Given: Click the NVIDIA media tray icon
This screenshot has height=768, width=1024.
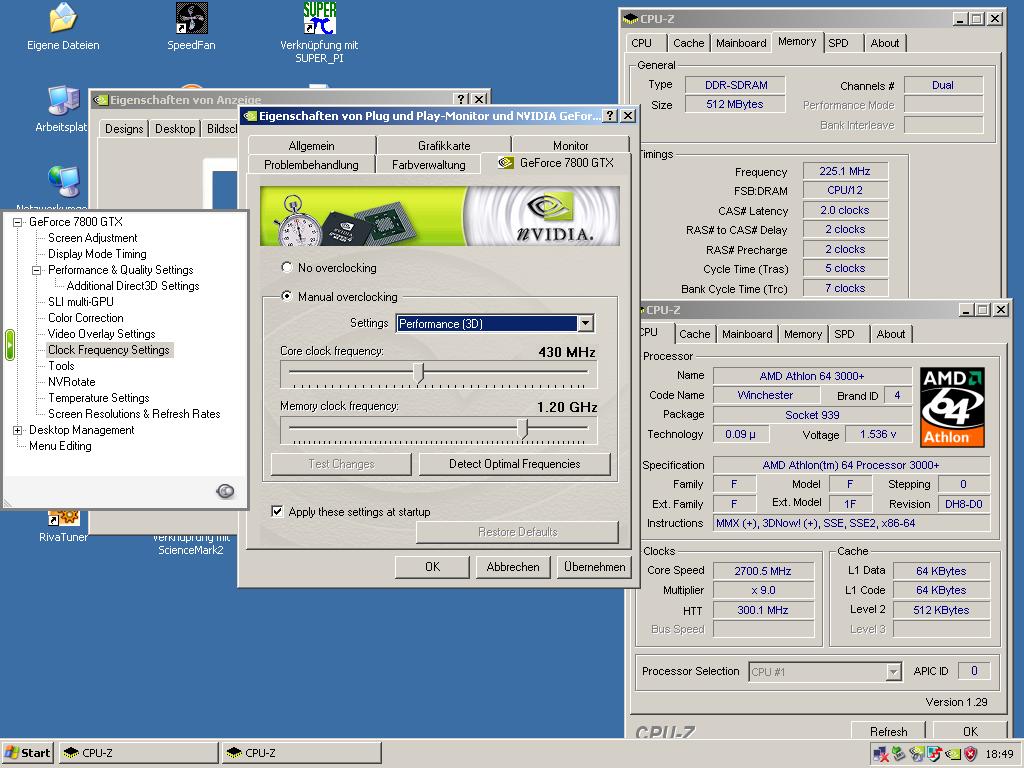Looking at the screenshot, I should click(x=917, y=754).
